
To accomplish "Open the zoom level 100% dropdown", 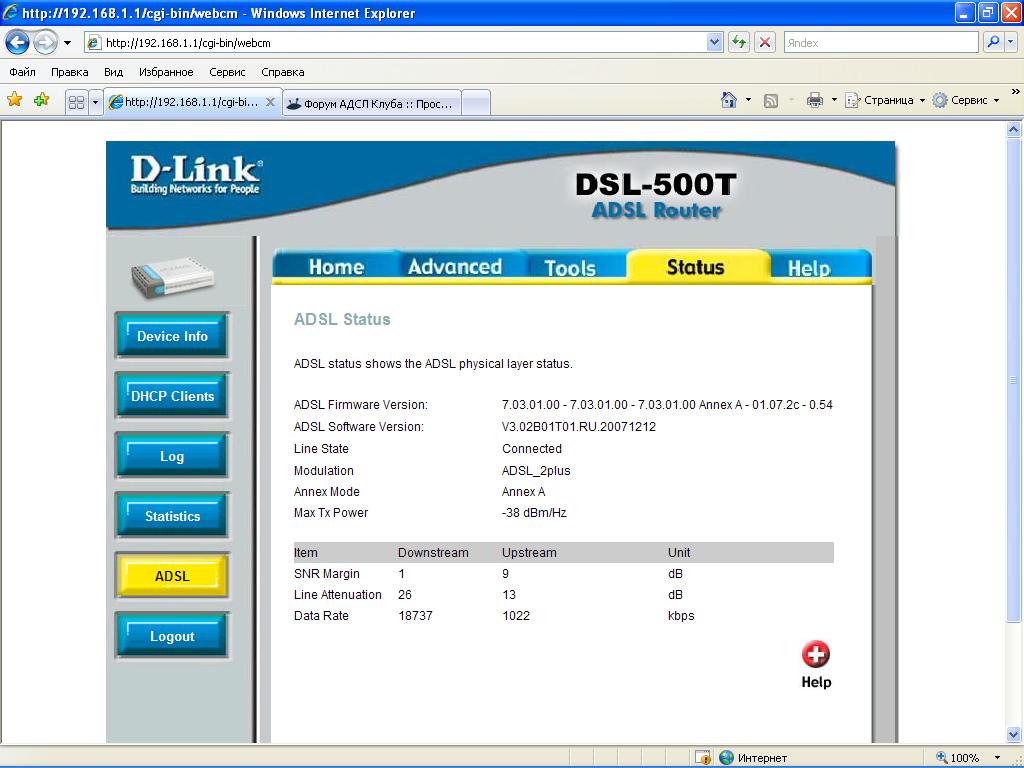I will pos(997,758).
